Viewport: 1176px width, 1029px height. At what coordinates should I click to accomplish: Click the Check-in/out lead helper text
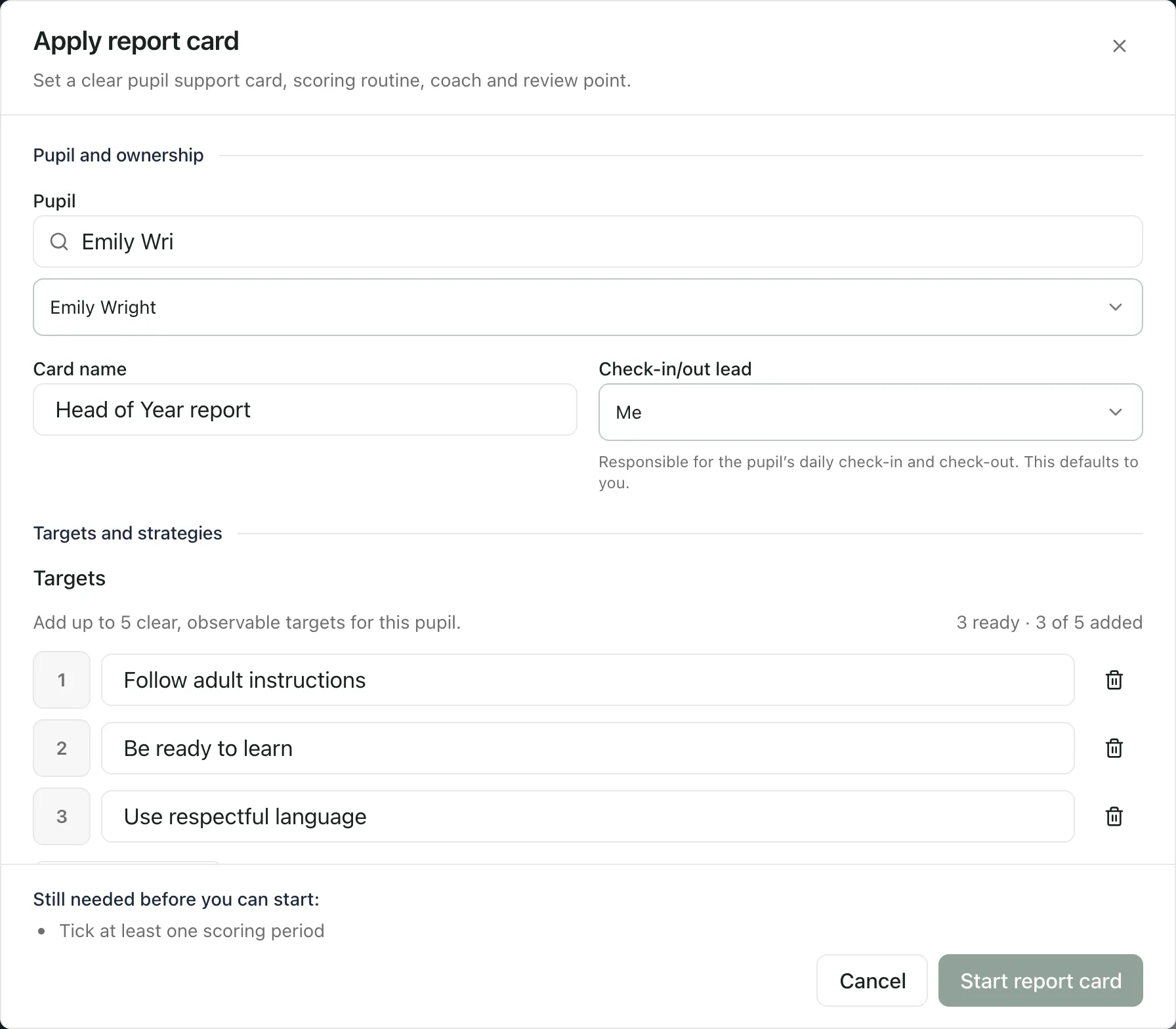[868, 472]
